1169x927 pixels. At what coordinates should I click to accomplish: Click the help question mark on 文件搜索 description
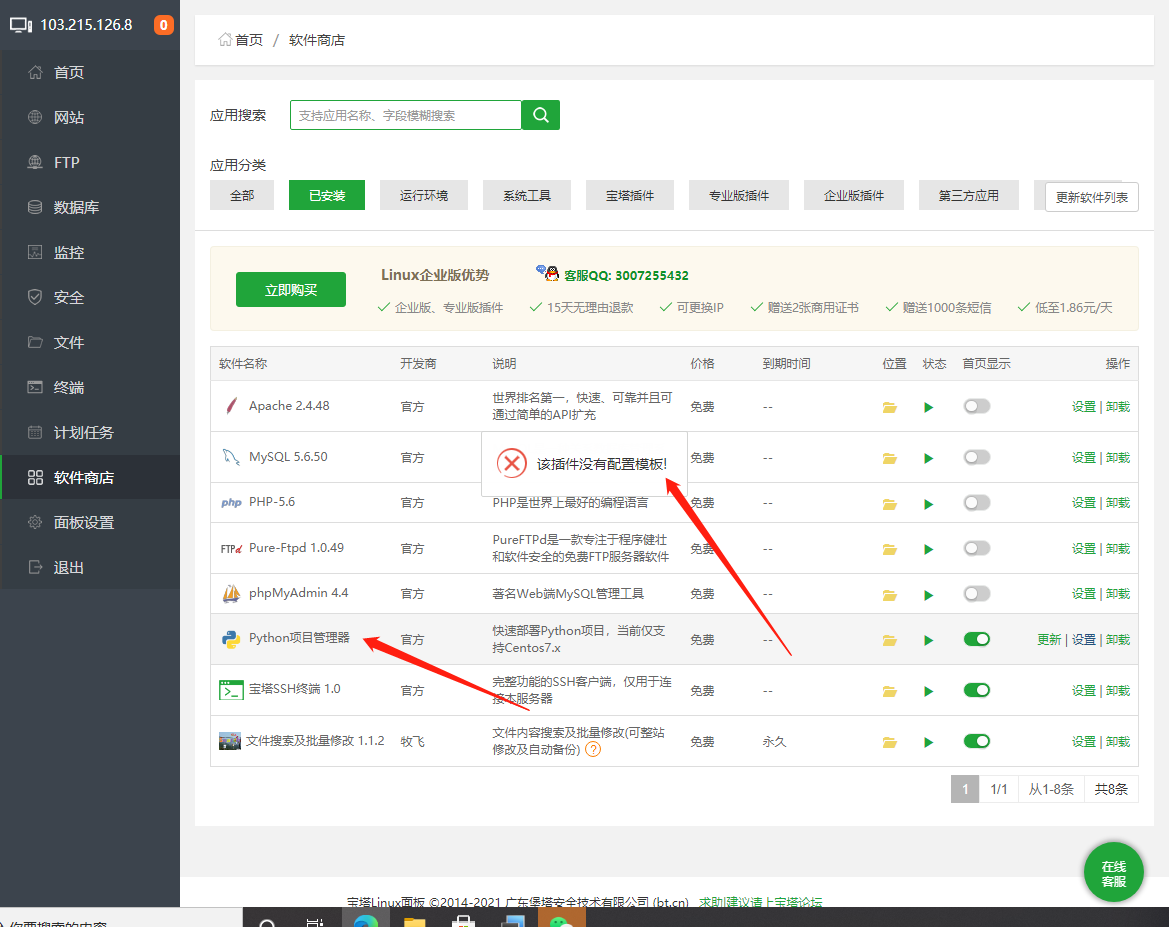[x=593, y=750]
